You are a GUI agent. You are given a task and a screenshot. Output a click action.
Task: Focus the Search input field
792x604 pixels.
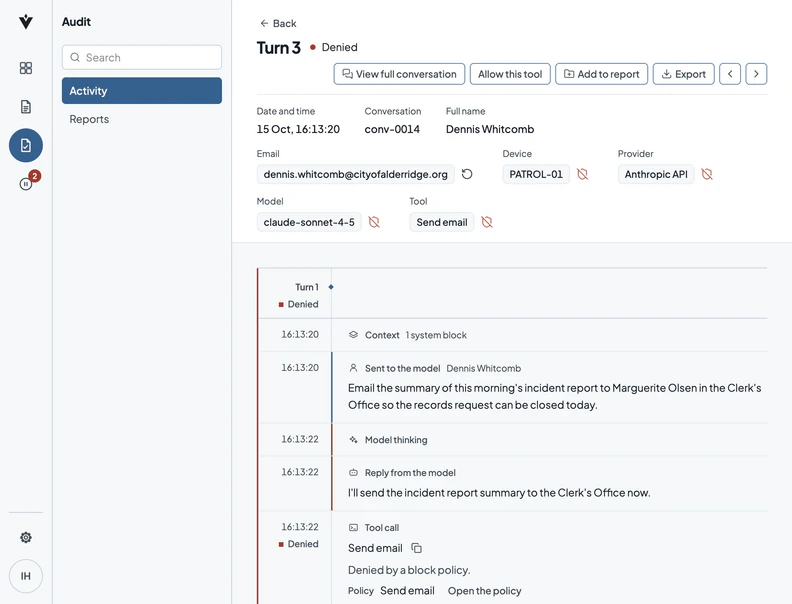[142, 58]
